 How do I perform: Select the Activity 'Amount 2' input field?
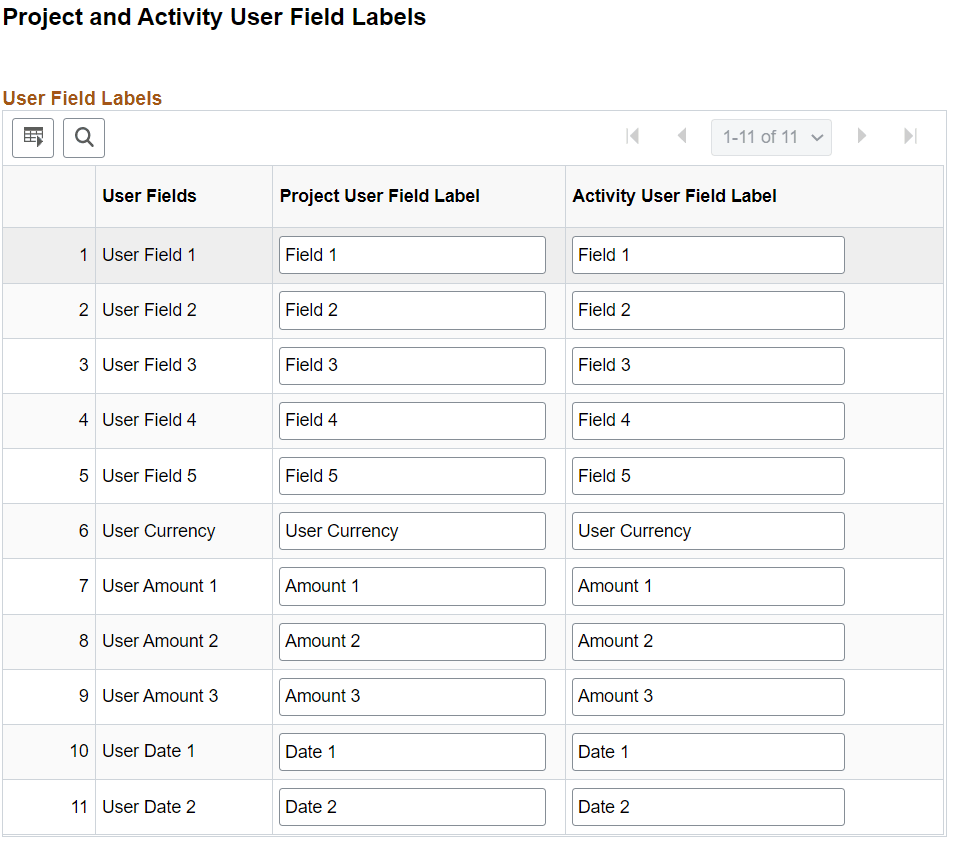tap(707, 641)
